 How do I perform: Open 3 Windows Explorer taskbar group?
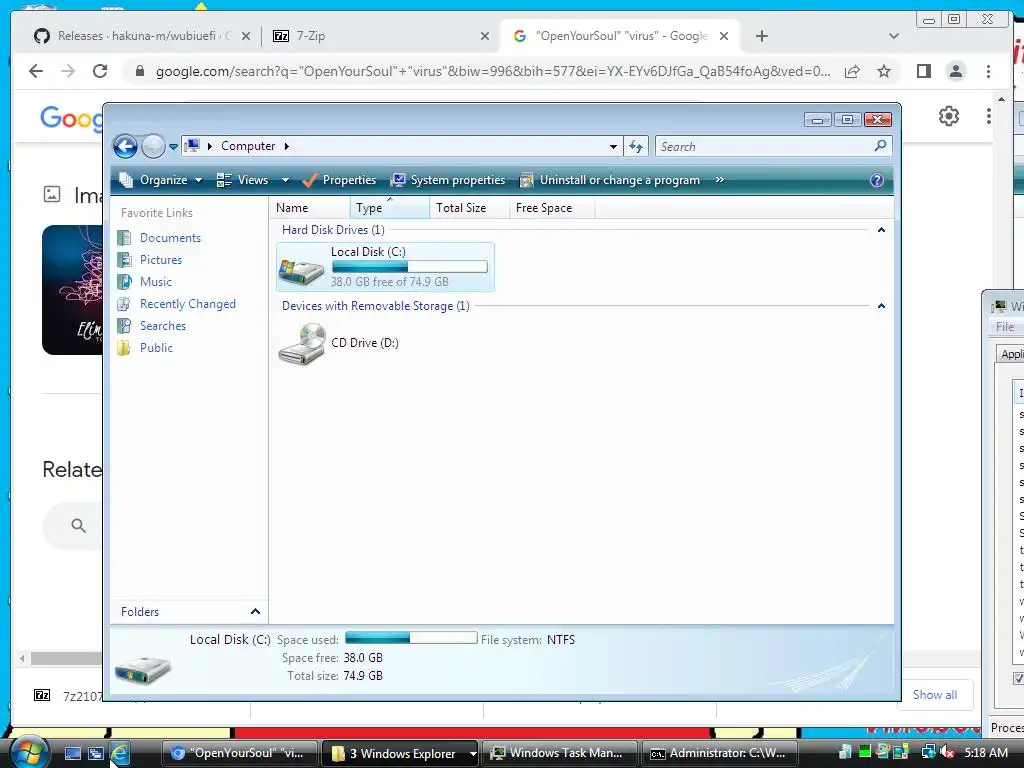(x=400, y=753)
